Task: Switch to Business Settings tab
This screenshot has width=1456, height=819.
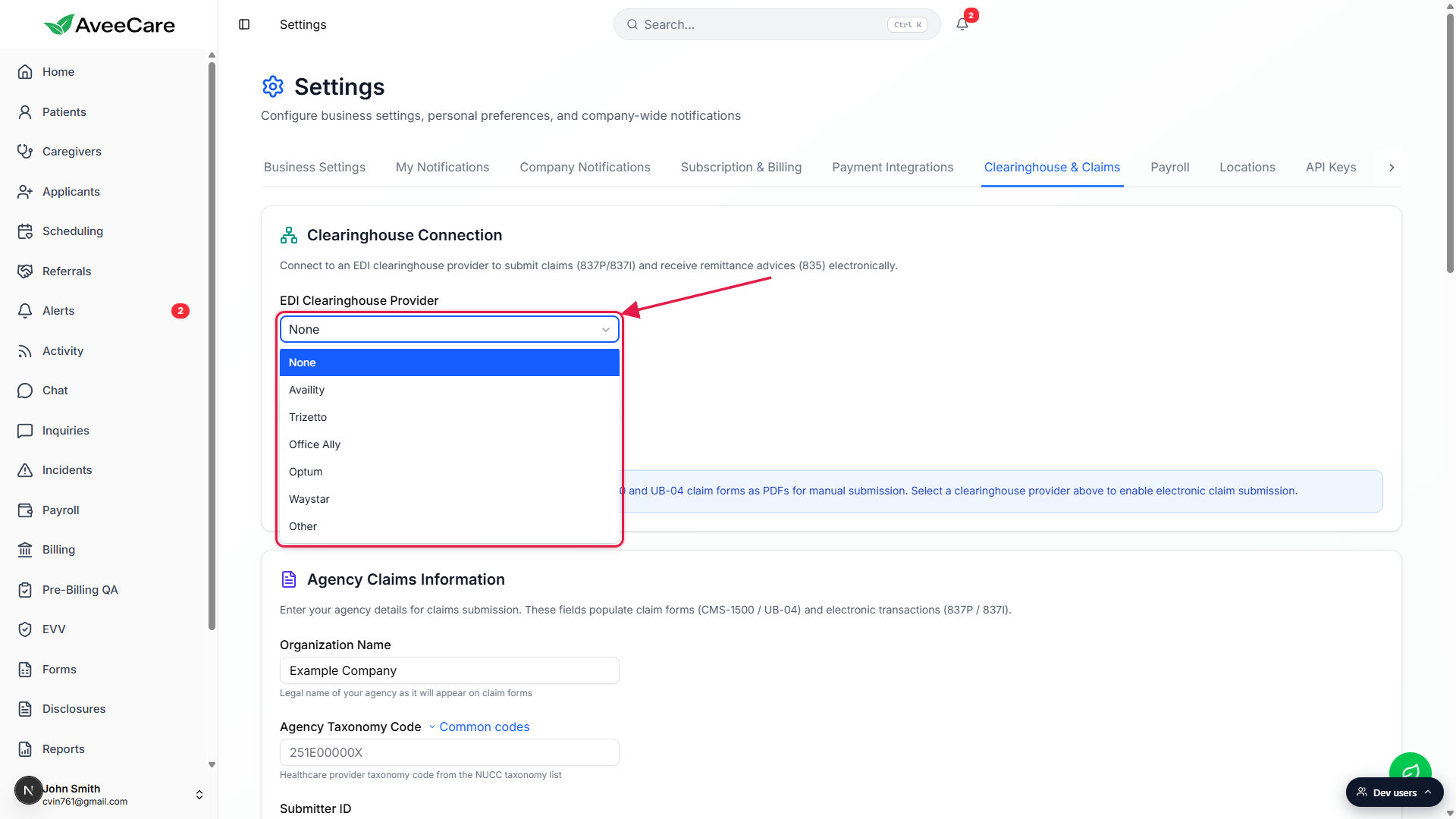Action: tap(315, 167)
